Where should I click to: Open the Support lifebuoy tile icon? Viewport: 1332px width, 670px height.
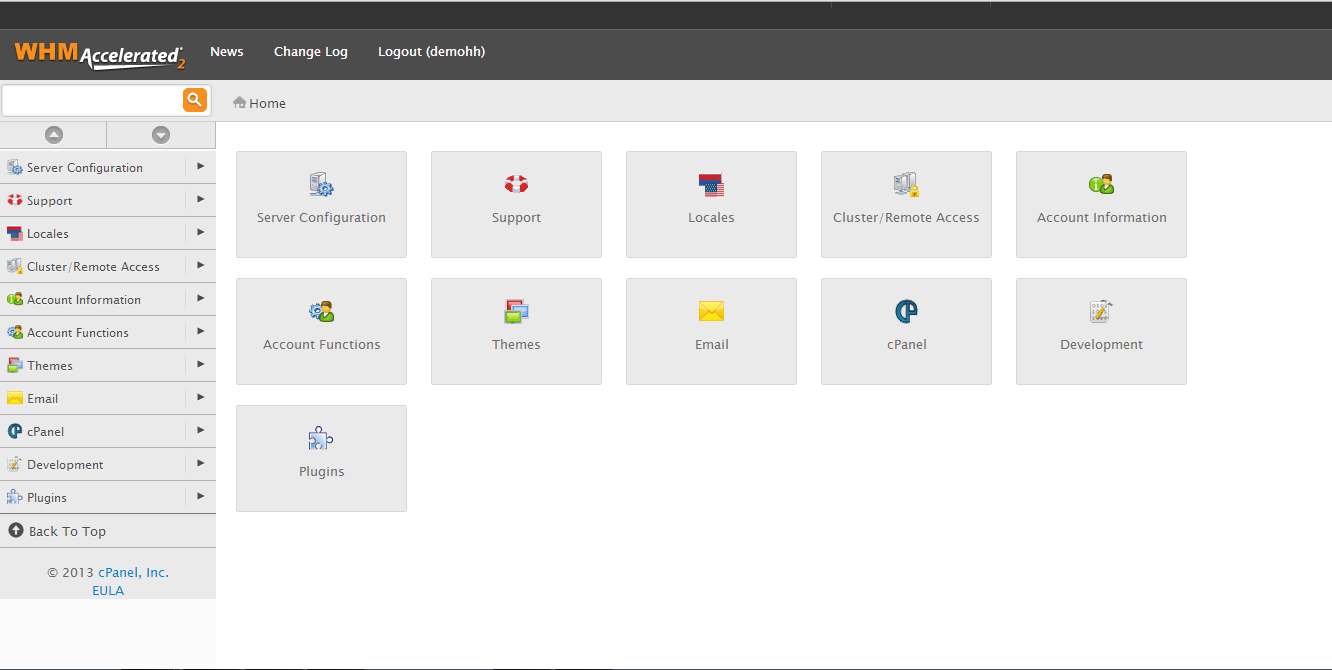(x=516, y=185)
